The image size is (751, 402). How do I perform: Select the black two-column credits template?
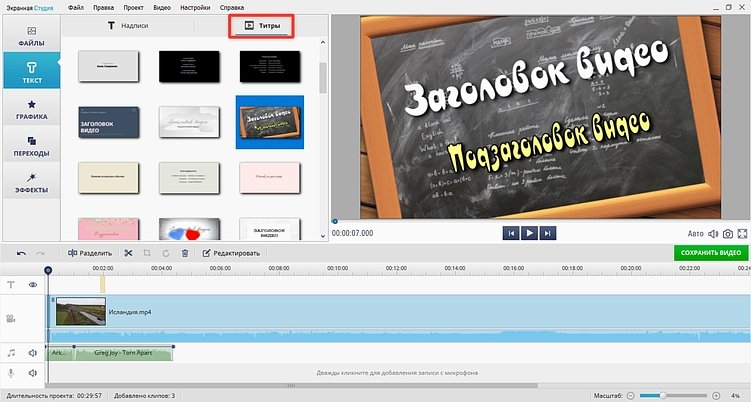click(270, 67)
